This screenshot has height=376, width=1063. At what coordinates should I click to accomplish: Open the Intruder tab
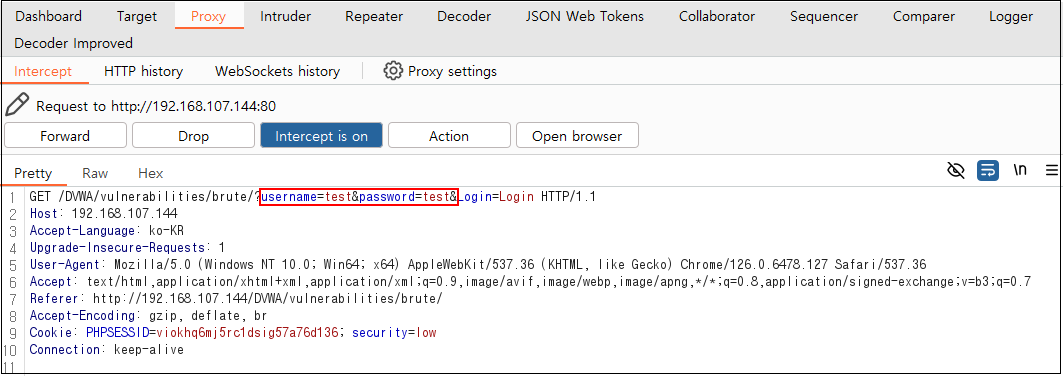pos(285,16)
